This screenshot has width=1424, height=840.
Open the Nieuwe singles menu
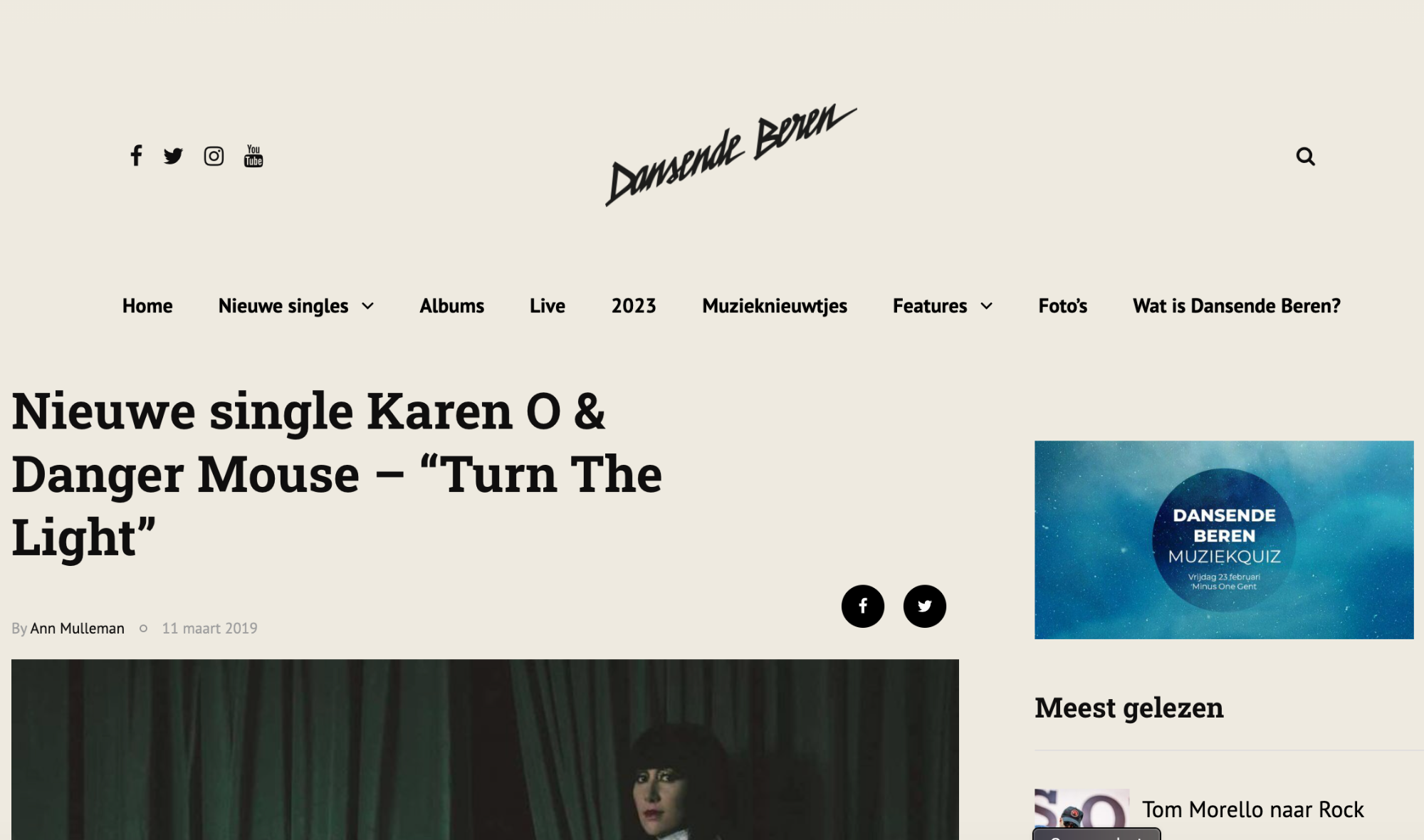click(x=283, y=306)
